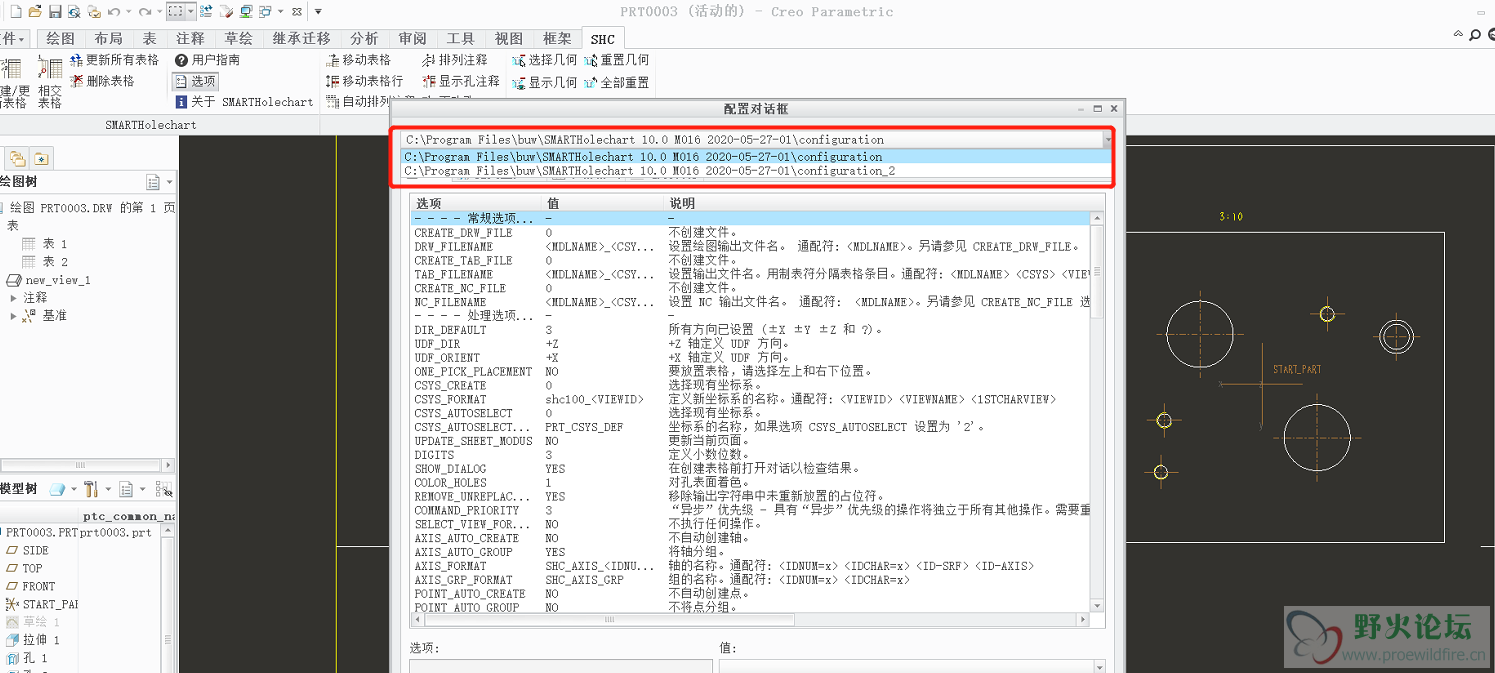Open the Undo history dropdown arrow
Viewport: 1495px width, 673px height.
click(x=127, y=11)
